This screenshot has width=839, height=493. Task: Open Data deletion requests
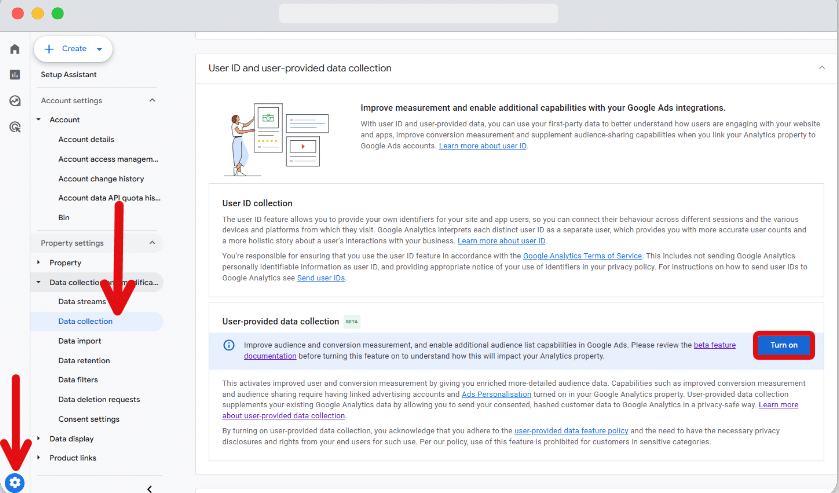[99, 399]
